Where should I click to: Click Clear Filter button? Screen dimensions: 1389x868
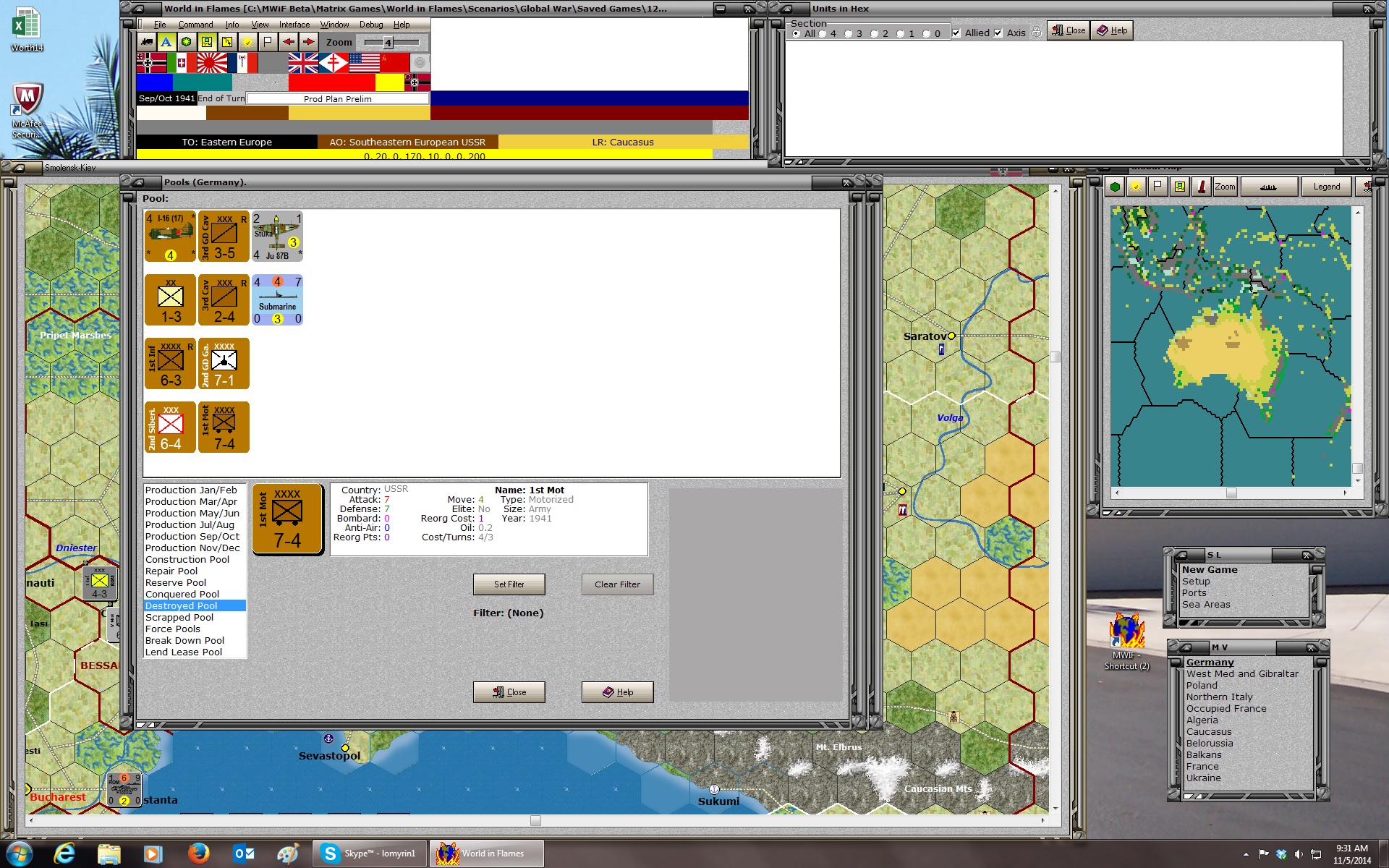point(618,584)
